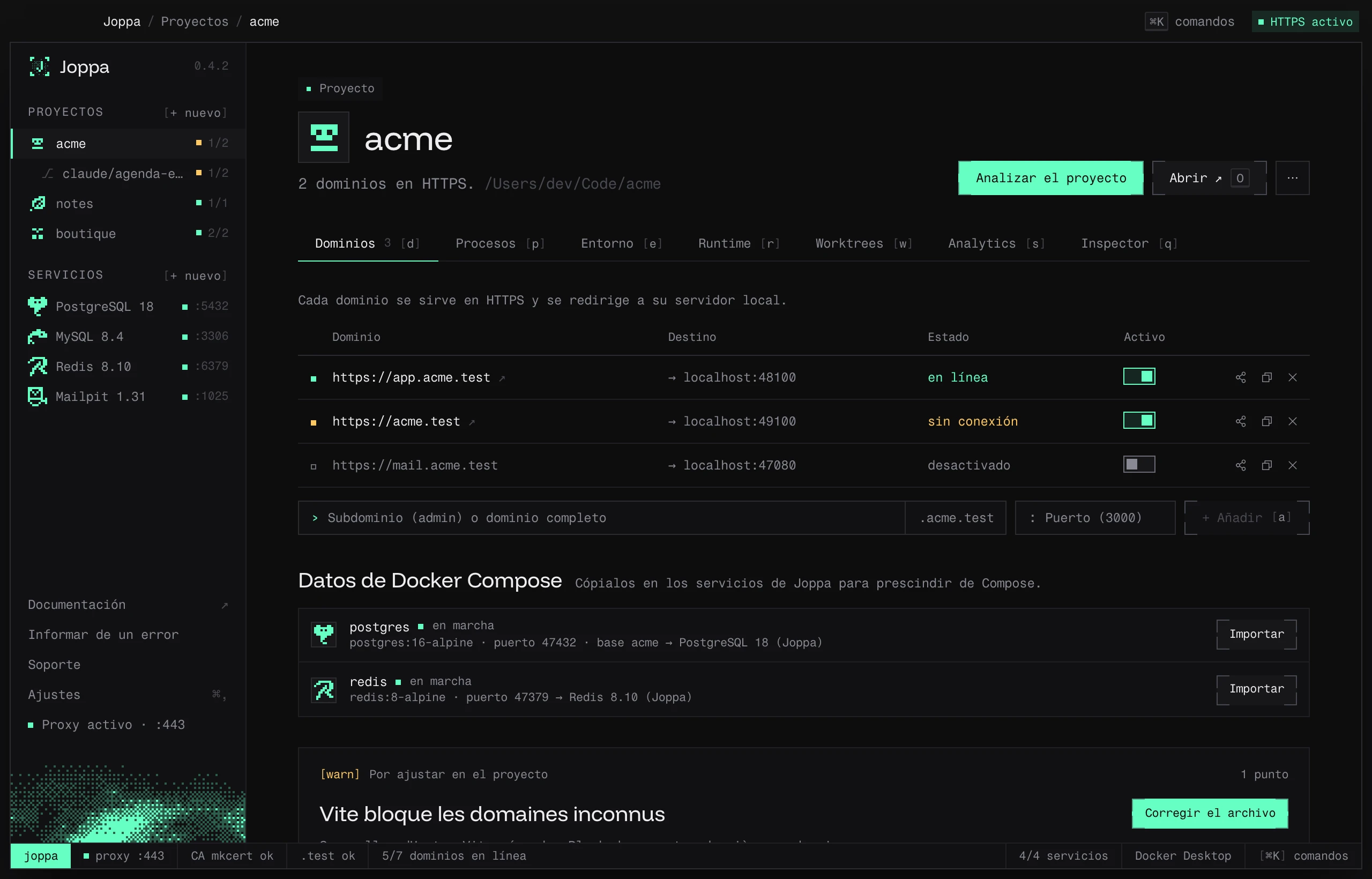Disable the app.acme.test active toggle
This screenshot has height=879, width=1372.
coord(1139,377)
